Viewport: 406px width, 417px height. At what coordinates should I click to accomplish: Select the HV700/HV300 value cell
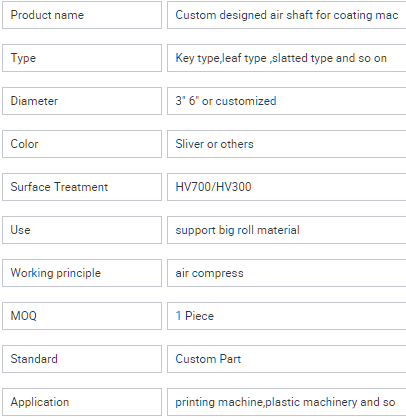(286, 187)
